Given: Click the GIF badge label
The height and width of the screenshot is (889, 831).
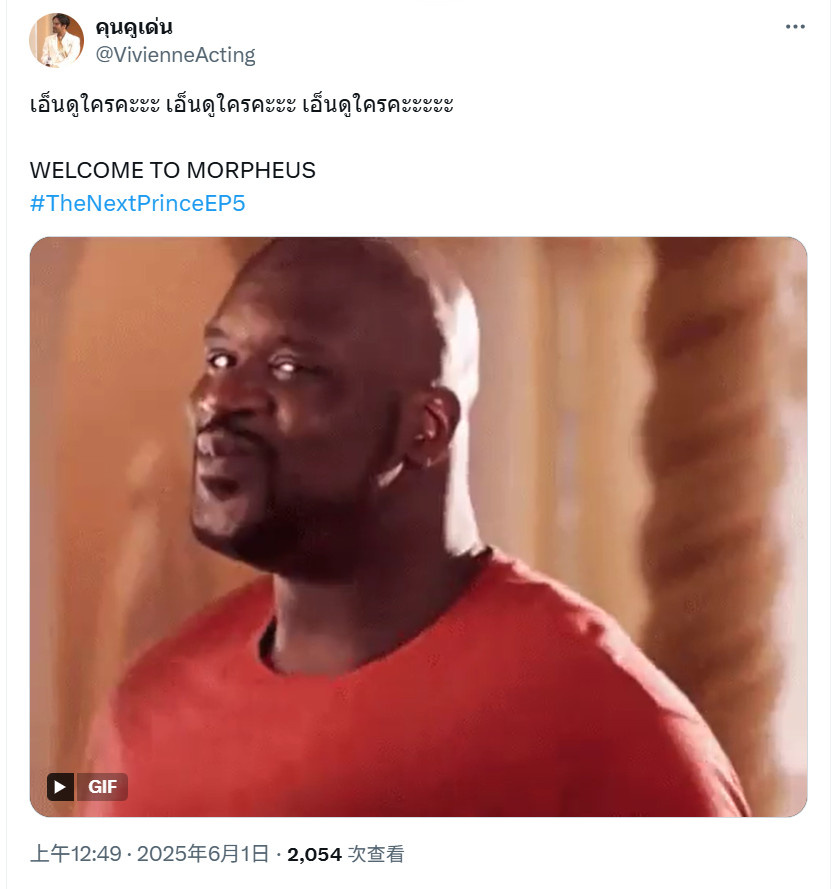Looking at the screenshot, I should pos(102,786).
